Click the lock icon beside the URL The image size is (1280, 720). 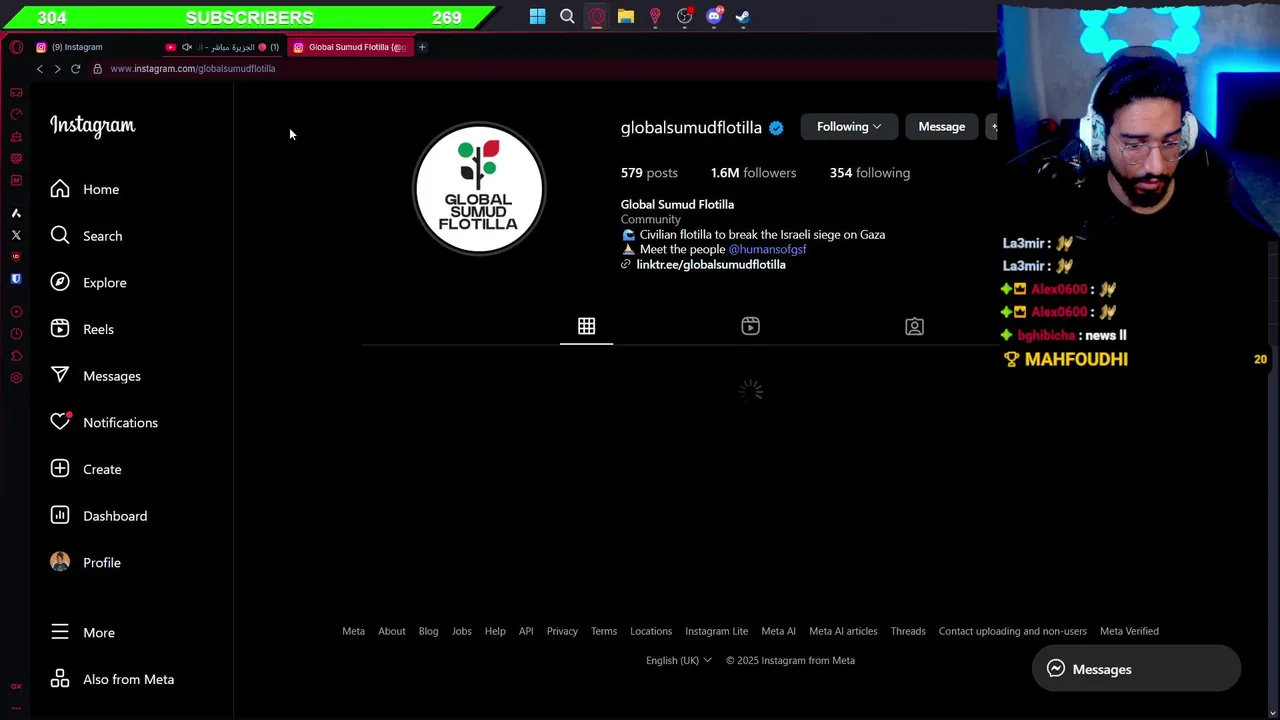click(x=97, y=69)
